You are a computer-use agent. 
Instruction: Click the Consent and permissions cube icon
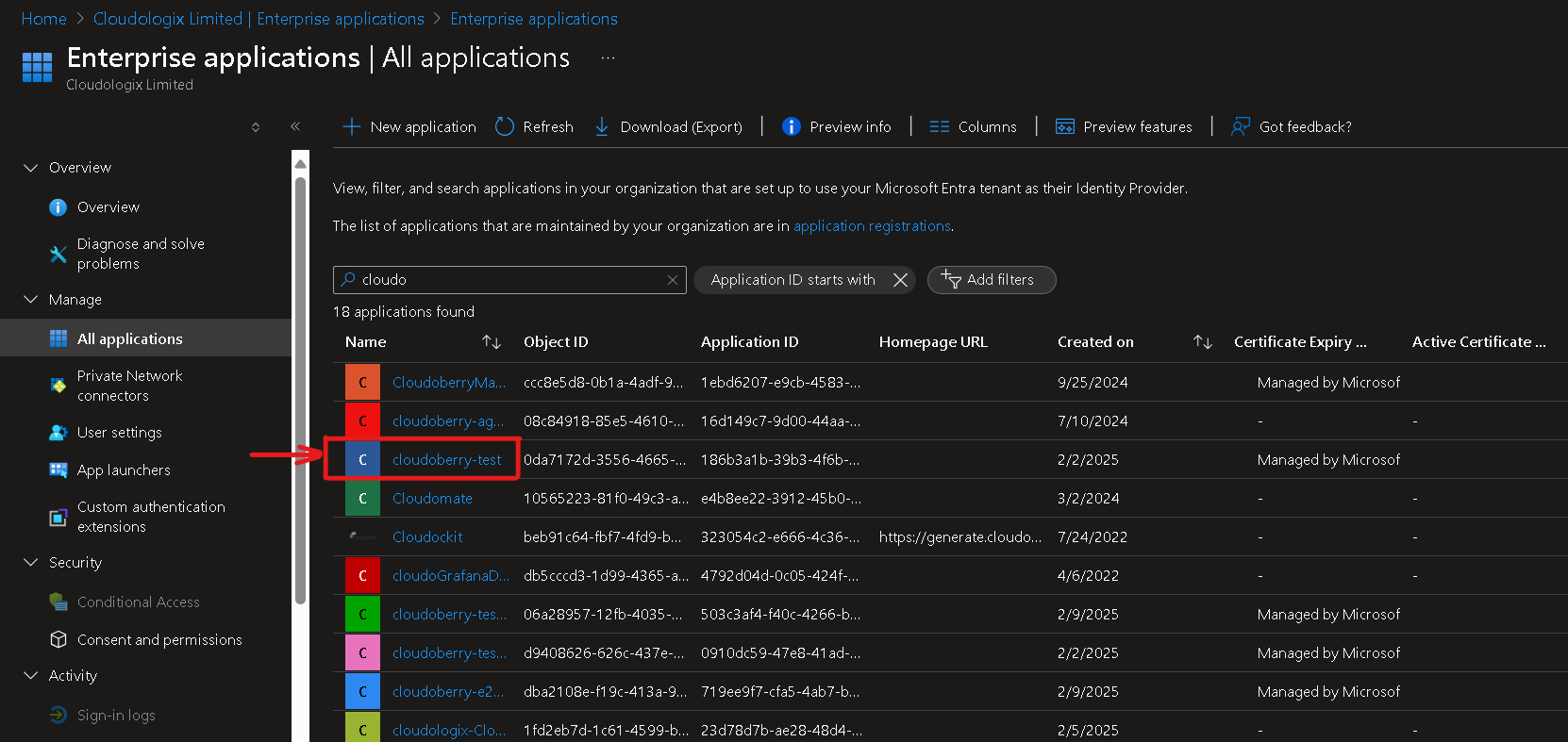pyautogui.click(x=58, y=639)
